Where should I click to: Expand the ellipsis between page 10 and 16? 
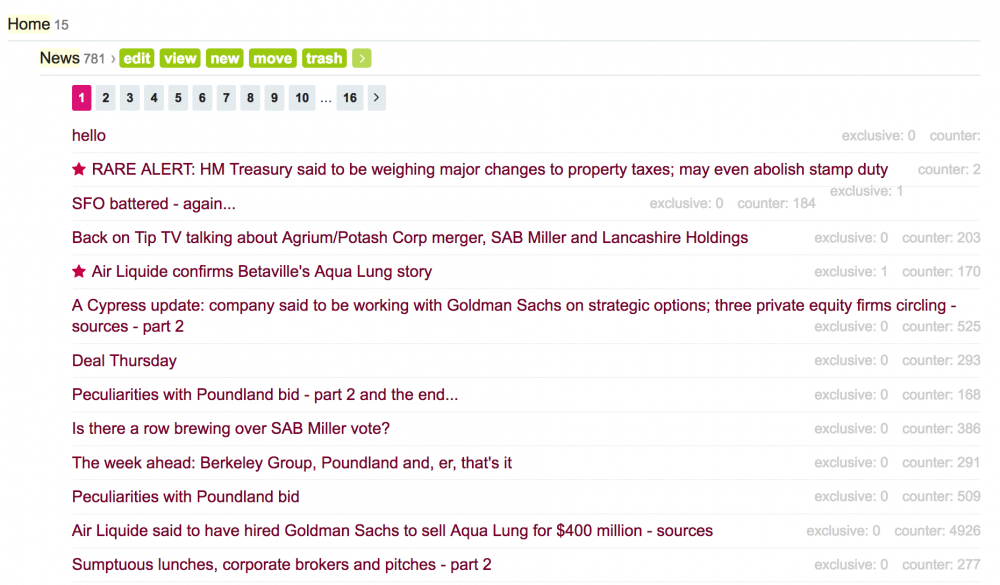[x=326, y=97]
